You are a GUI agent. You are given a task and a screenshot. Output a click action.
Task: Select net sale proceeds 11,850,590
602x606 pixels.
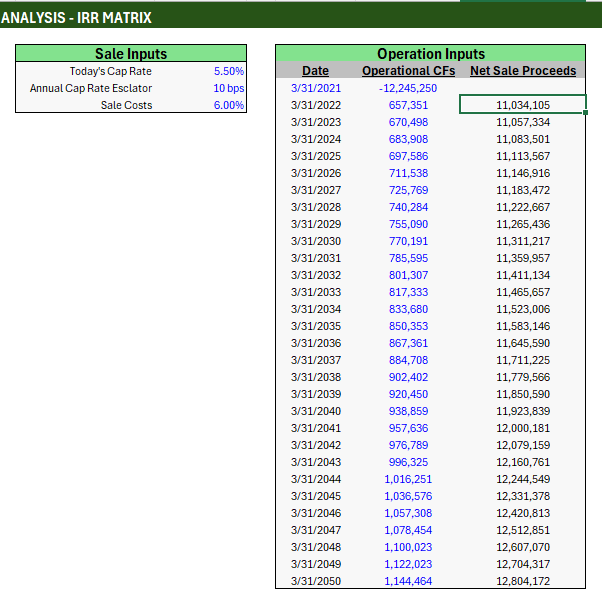click(x=523, y=394)
